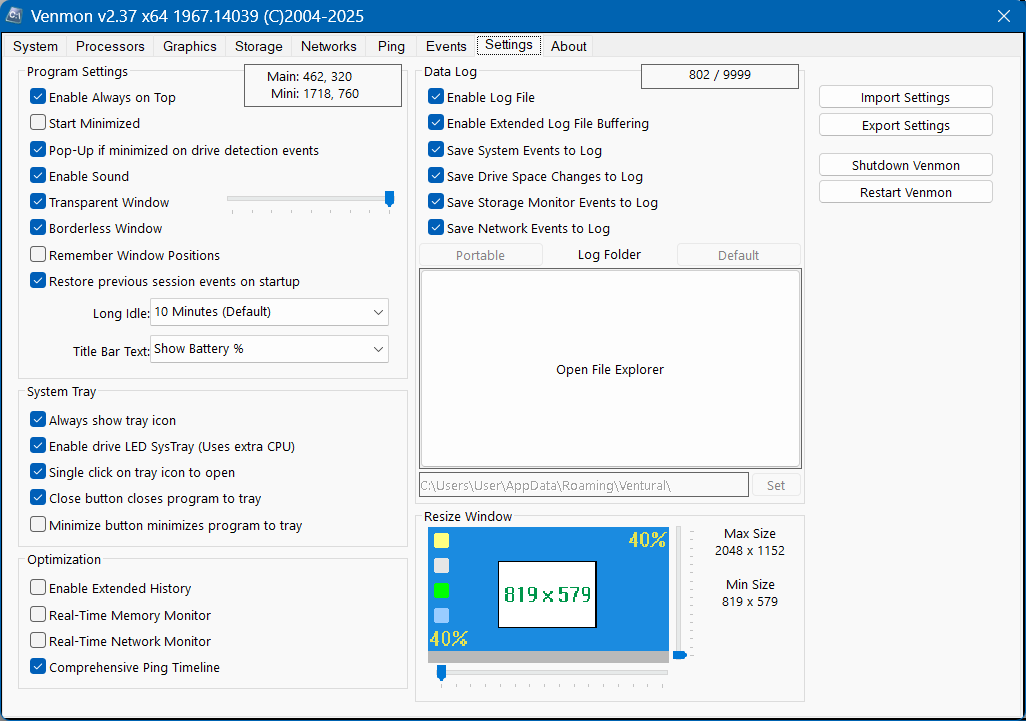This screenshot has height=721, width=1026.
Task: Toggle Enable Extended Log File Buffering
Action: [436, 123]
